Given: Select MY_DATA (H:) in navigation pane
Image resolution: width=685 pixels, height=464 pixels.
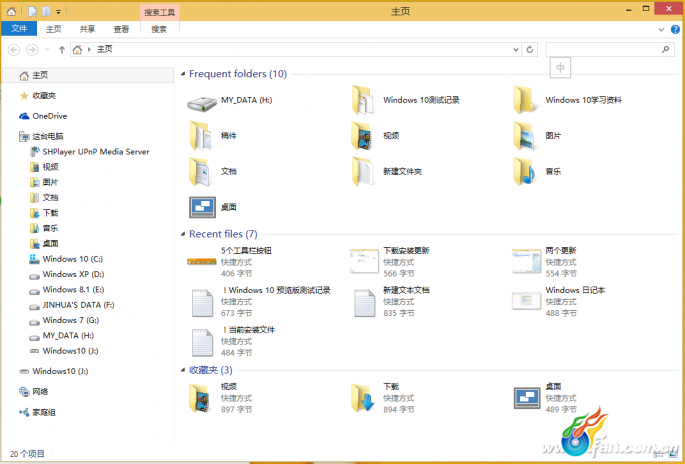Looking at the screenshot, I should (62, 336).
